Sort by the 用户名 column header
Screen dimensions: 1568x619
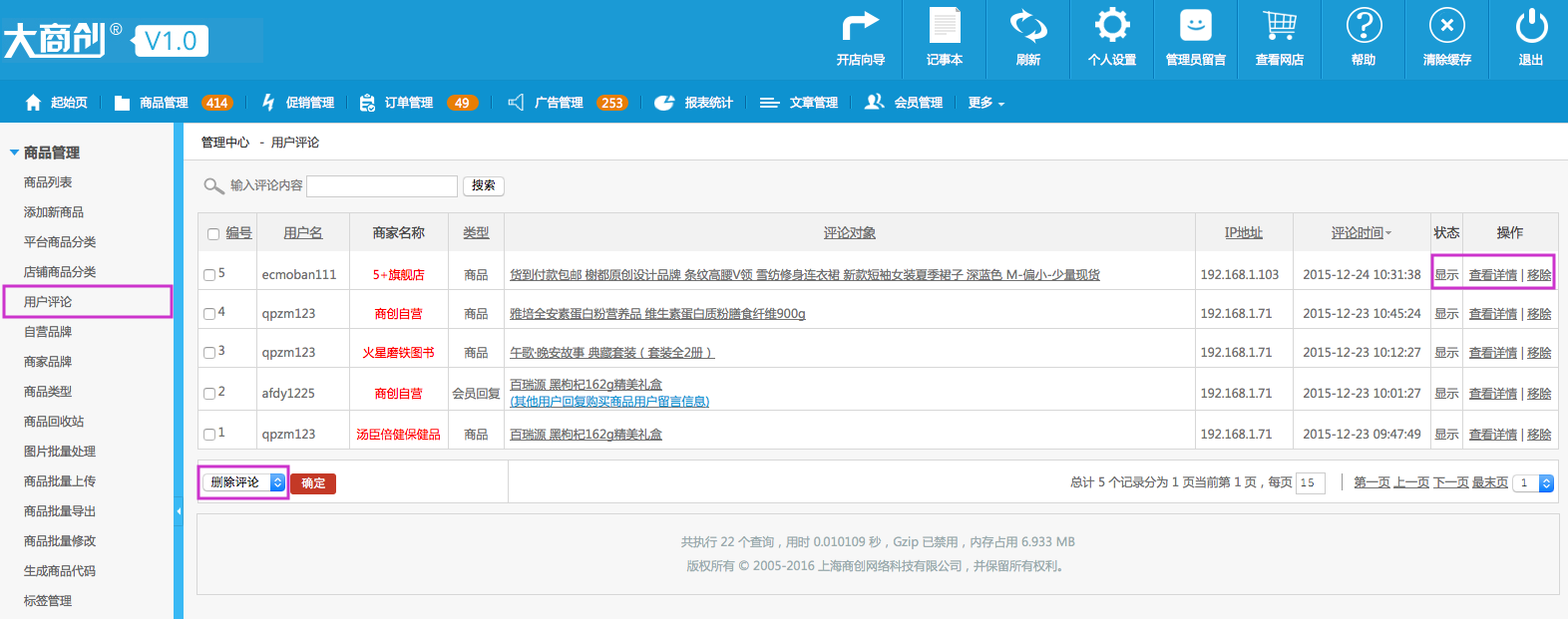[303, 232]
